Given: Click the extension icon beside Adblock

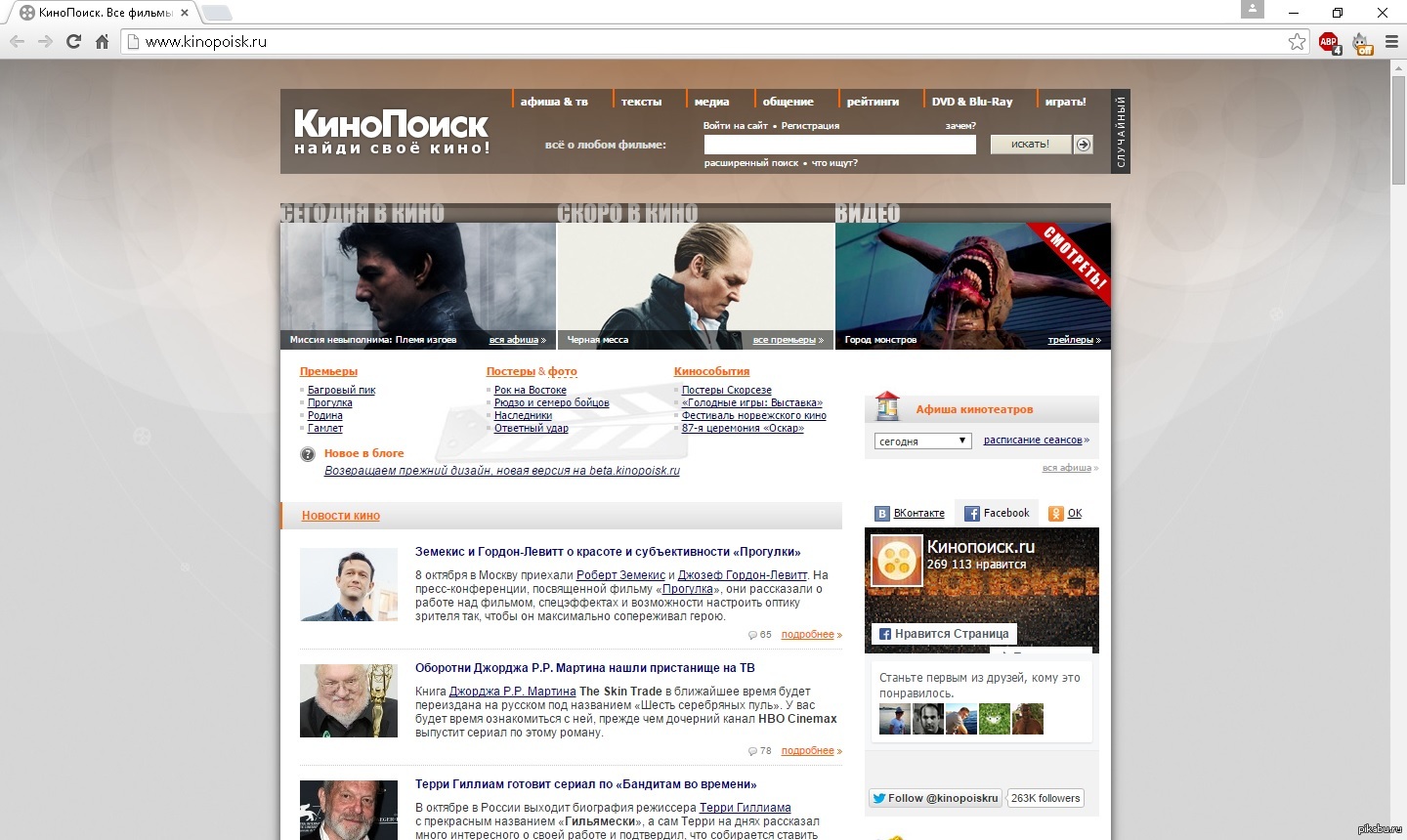Looking at the screenshot, I should point(1362,42).
